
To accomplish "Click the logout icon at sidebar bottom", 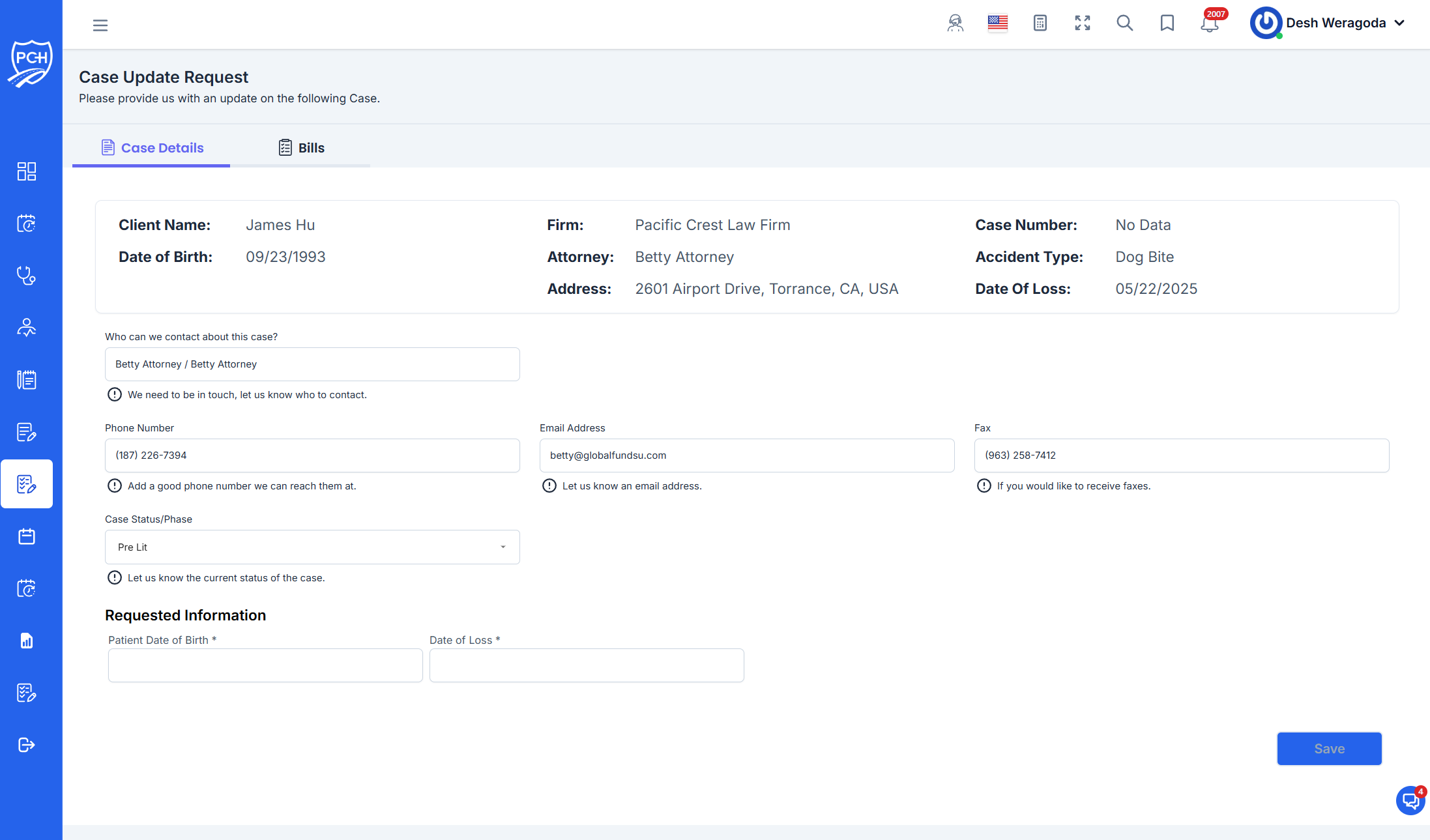I will click(x=26, y=745).
